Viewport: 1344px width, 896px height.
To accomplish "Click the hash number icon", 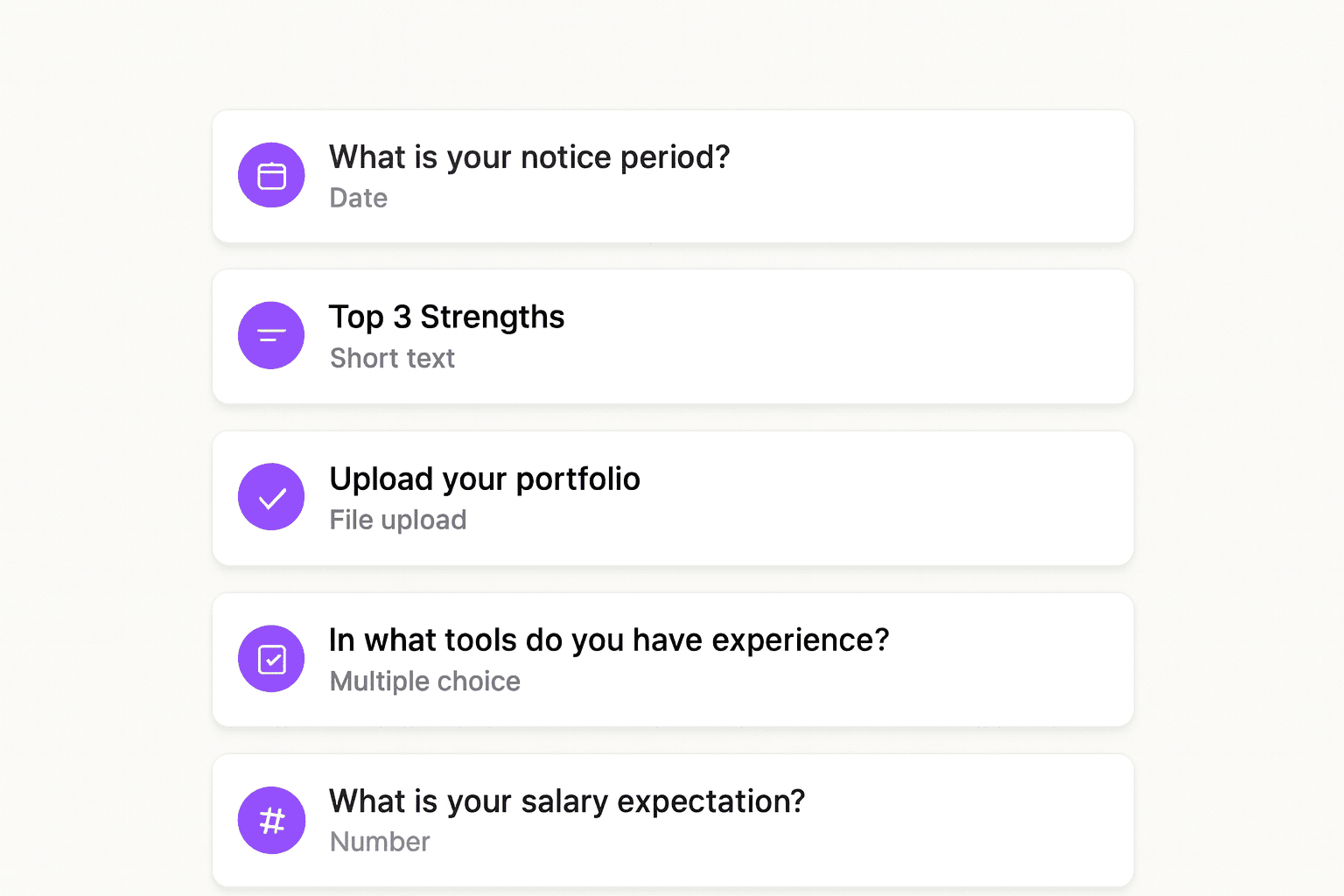I will 271,821.
